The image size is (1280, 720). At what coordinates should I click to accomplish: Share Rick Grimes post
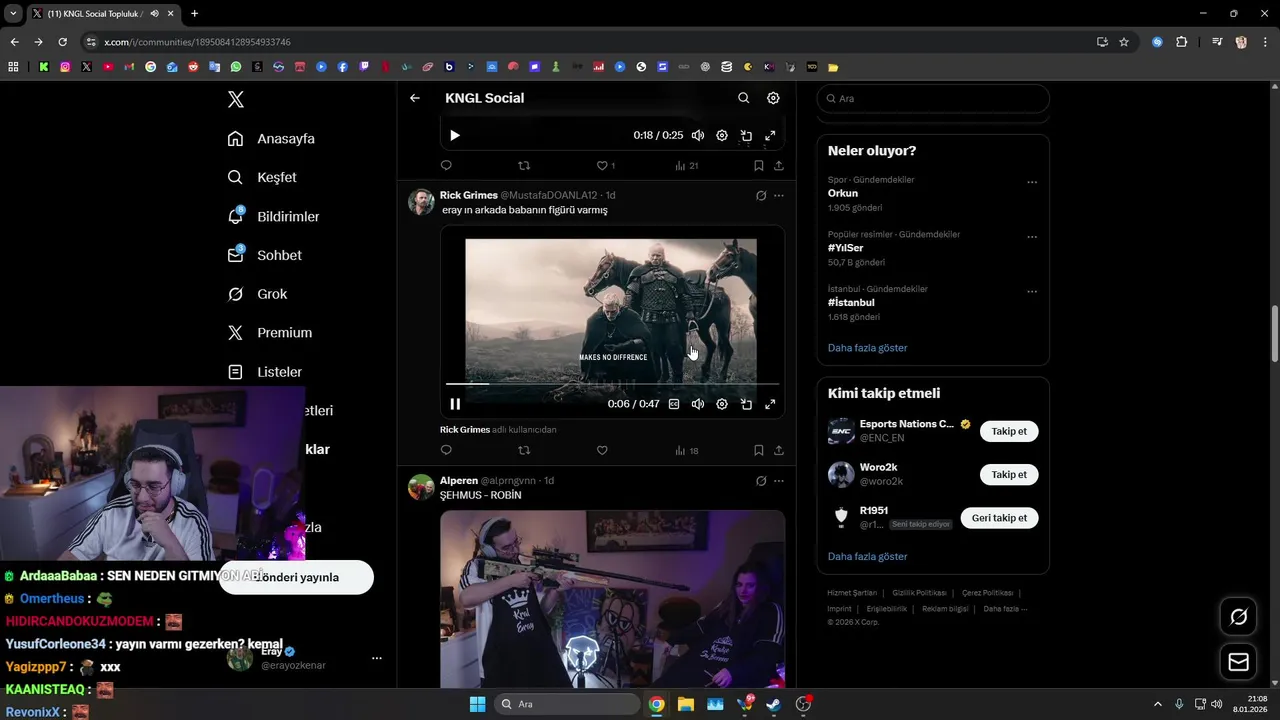click(779, 450)
